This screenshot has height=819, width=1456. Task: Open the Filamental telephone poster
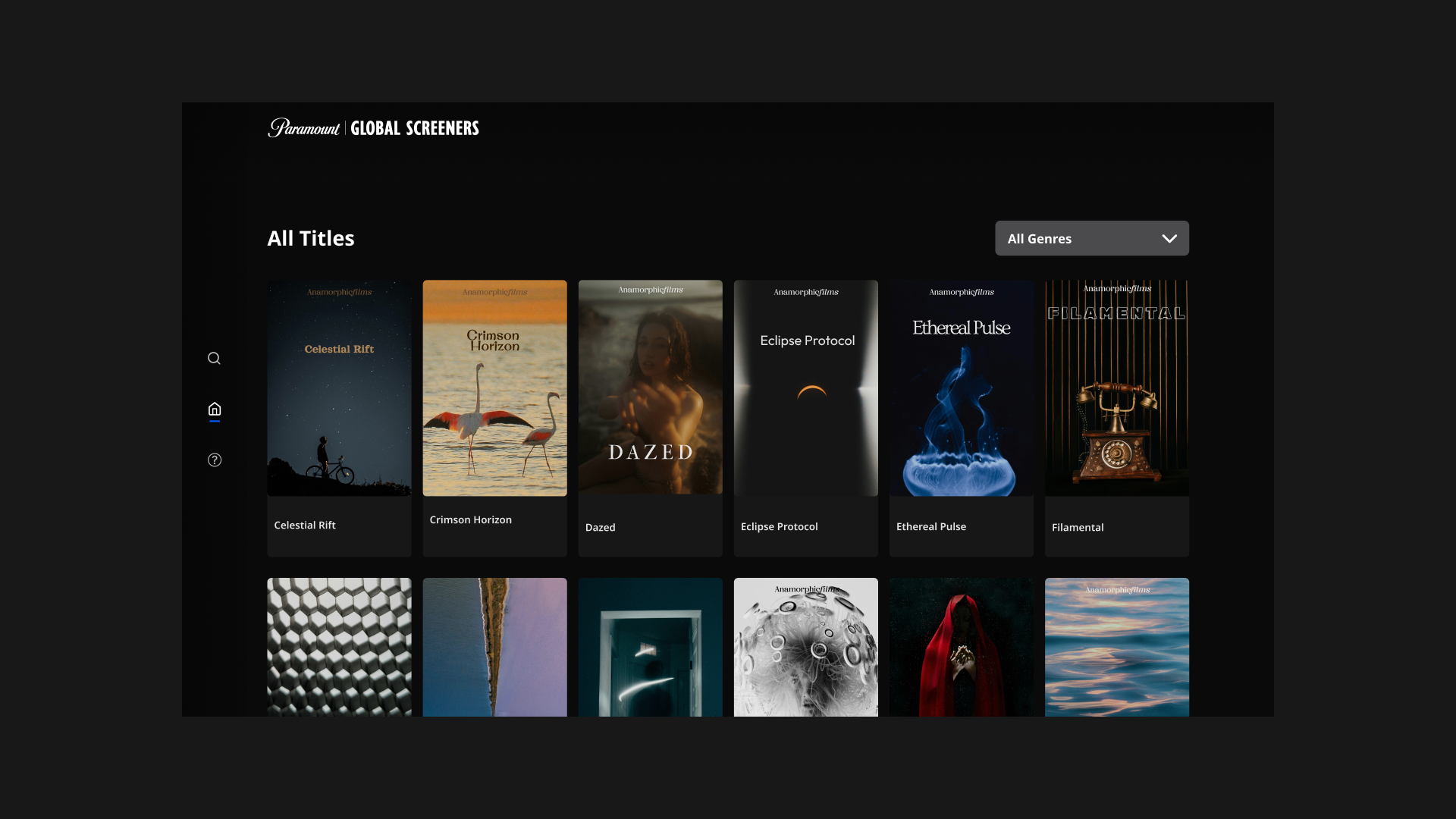click(x=1116, y=388)
